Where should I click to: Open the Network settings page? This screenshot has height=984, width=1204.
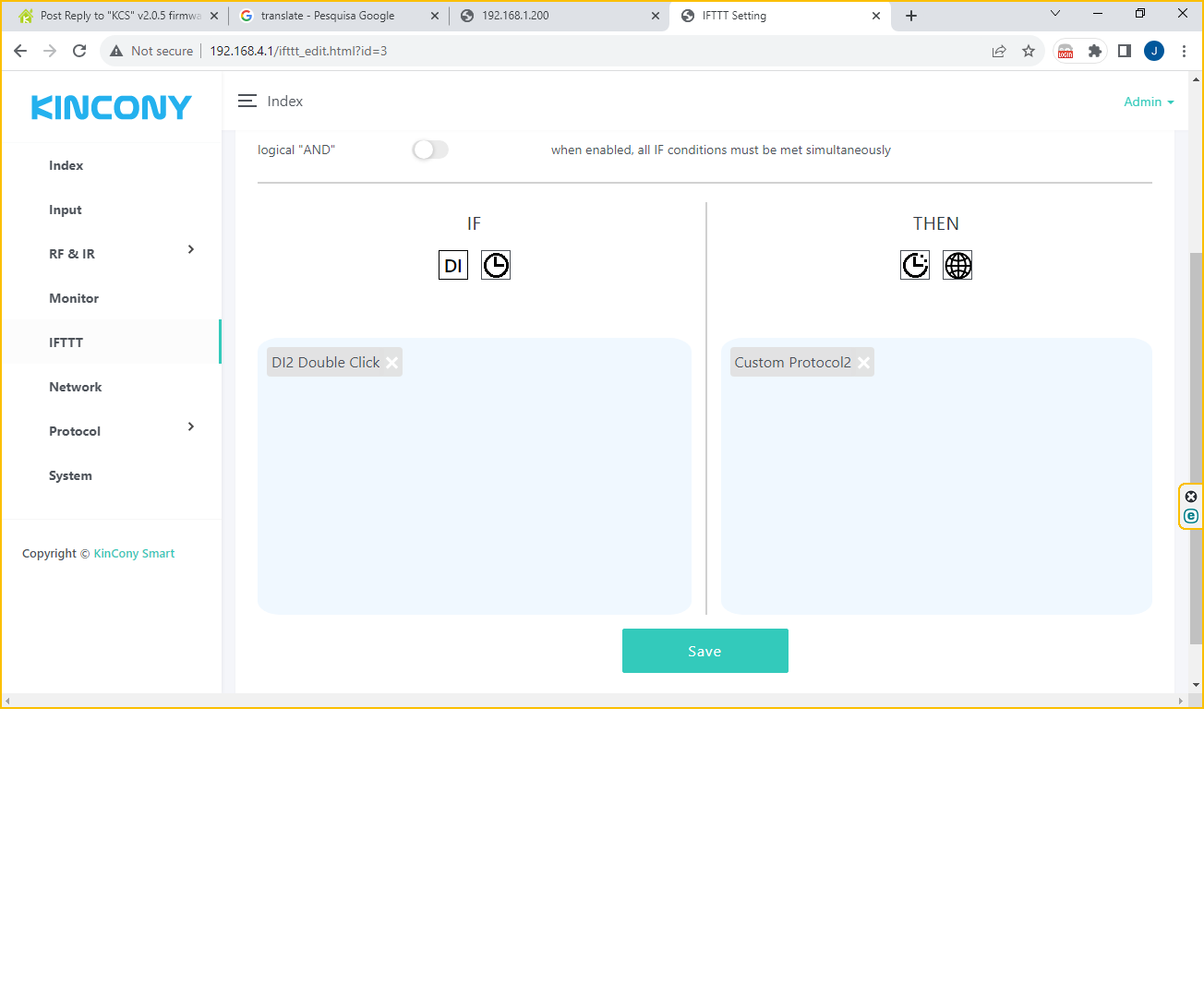[x=76, y=387]
